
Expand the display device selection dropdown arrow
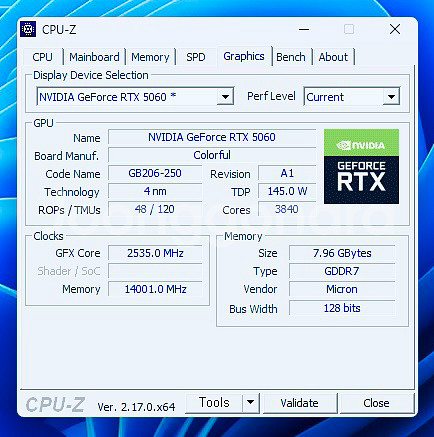[225, 97]
